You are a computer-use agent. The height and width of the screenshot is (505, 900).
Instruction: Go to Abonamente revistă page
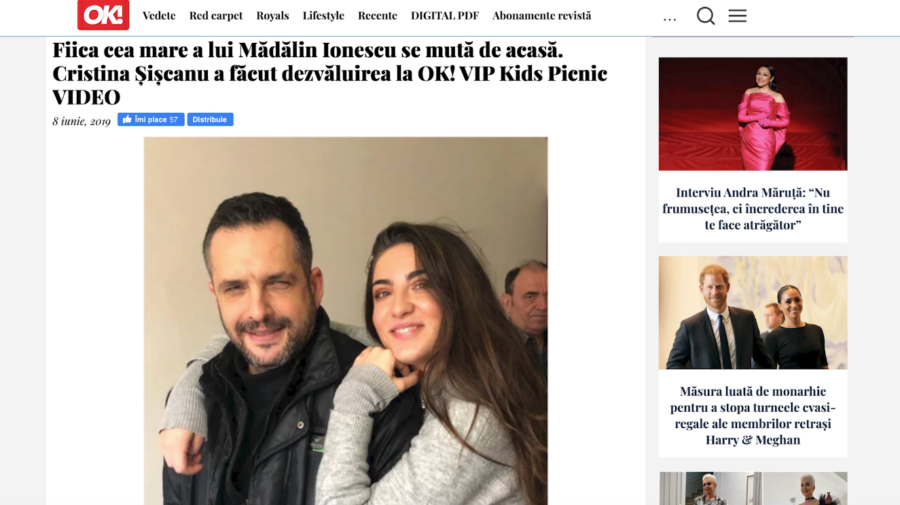[x=541, y=15]
